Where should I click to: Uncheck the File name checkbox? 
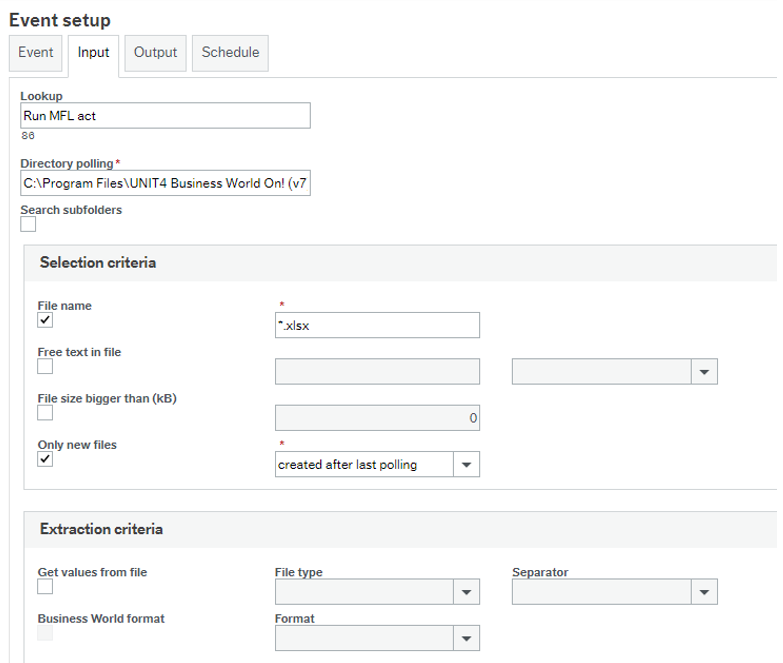point(45,320)
